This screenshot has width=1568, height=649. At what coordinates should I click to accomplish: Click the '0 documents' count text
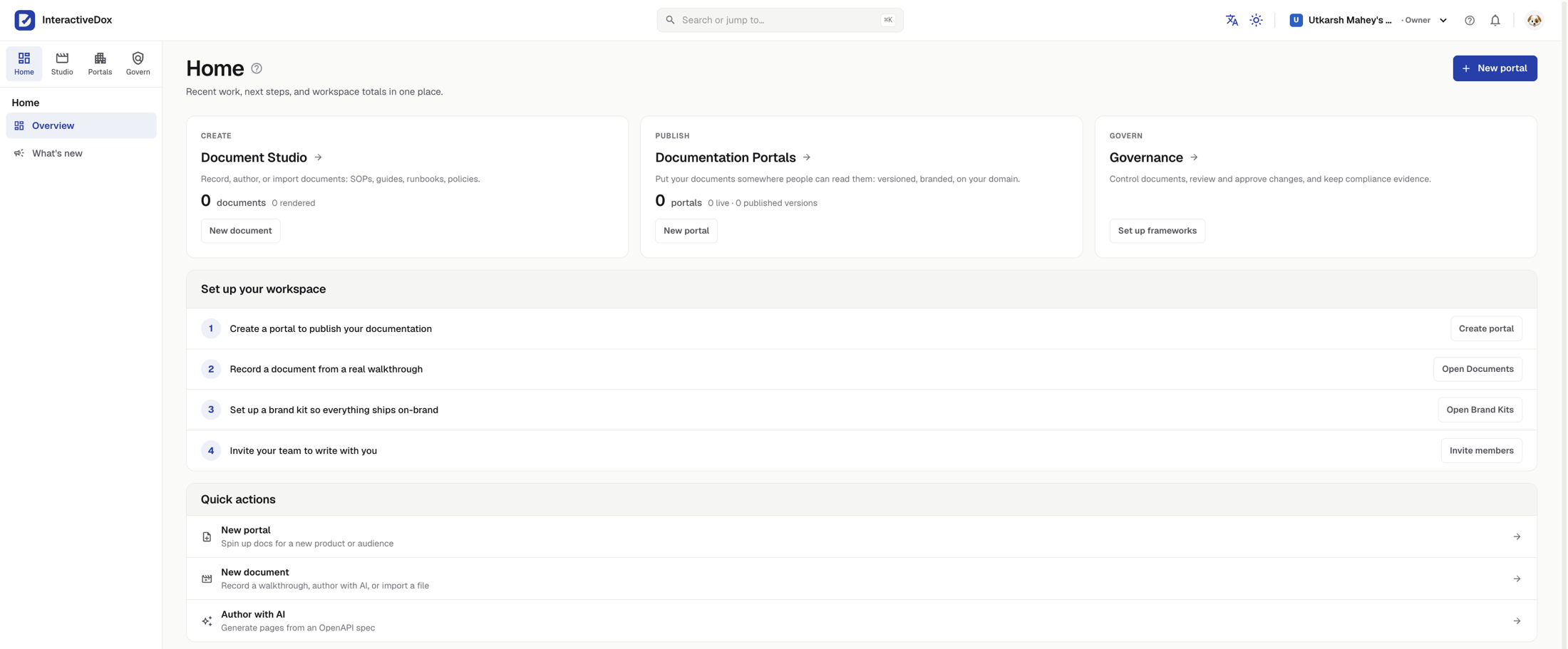tap(233, 202)
